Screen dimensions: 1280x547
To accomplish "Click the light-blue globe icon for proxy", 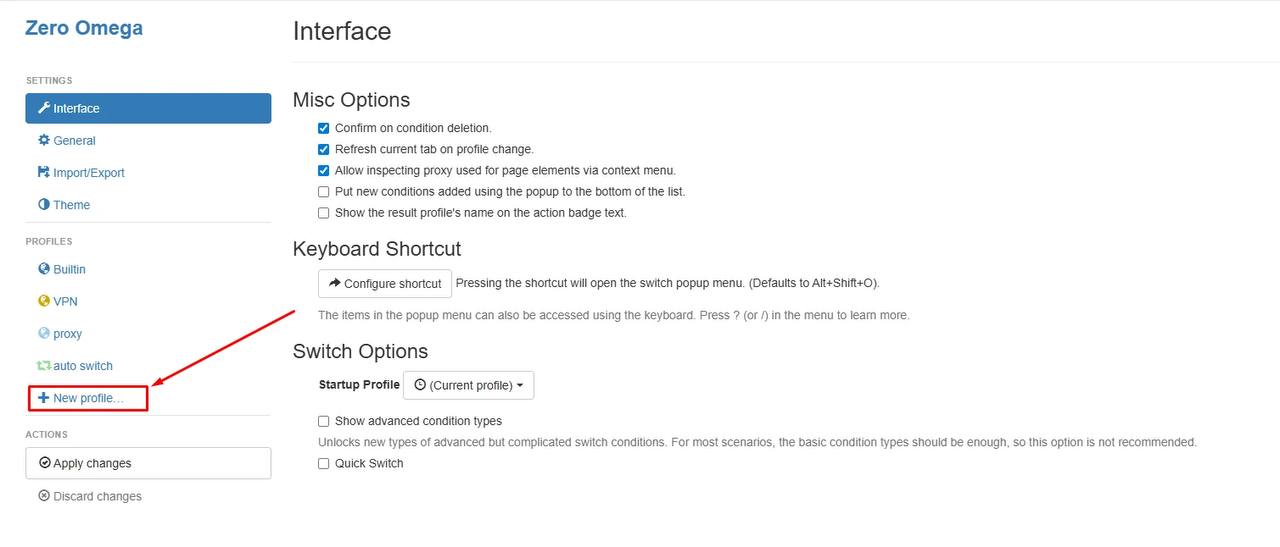I will [43, 333].
